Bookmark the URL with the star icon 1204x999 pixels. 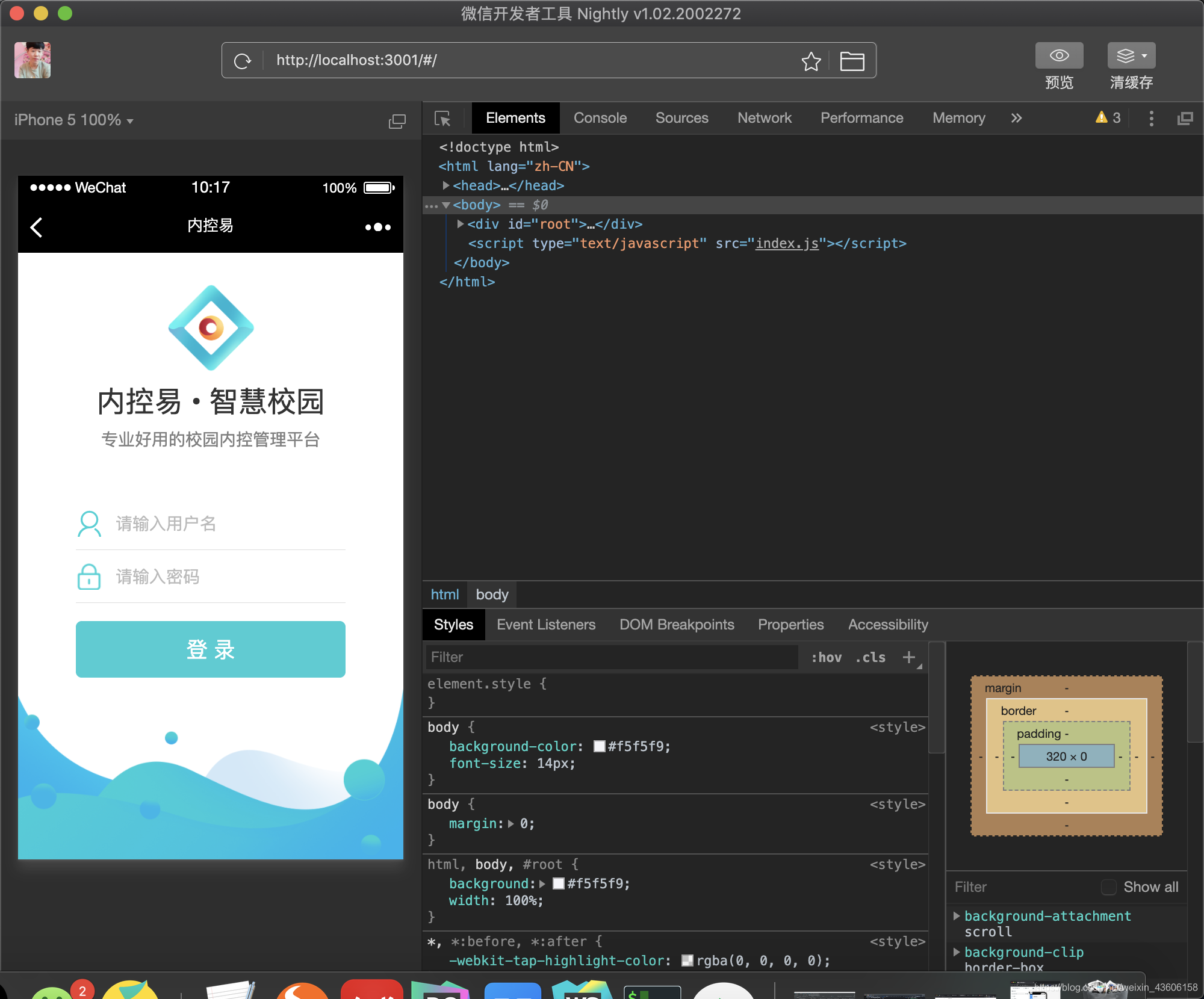[811, 61]
